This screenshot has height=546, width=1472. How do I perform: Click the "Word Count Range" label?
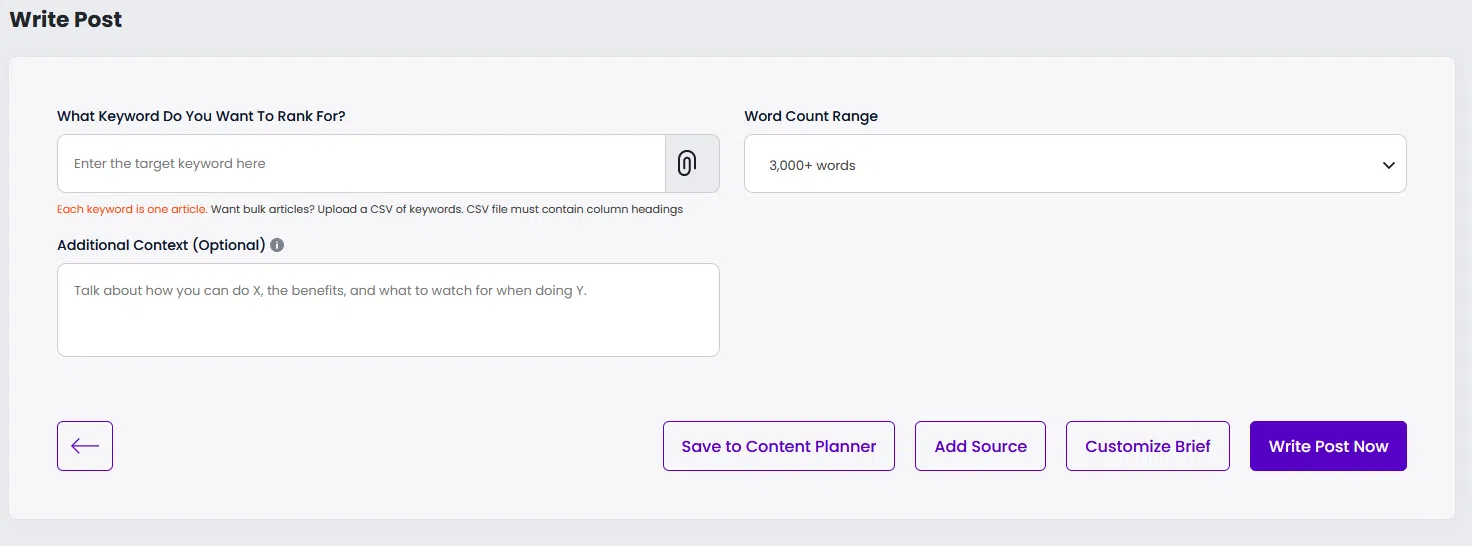click(810, 116)
